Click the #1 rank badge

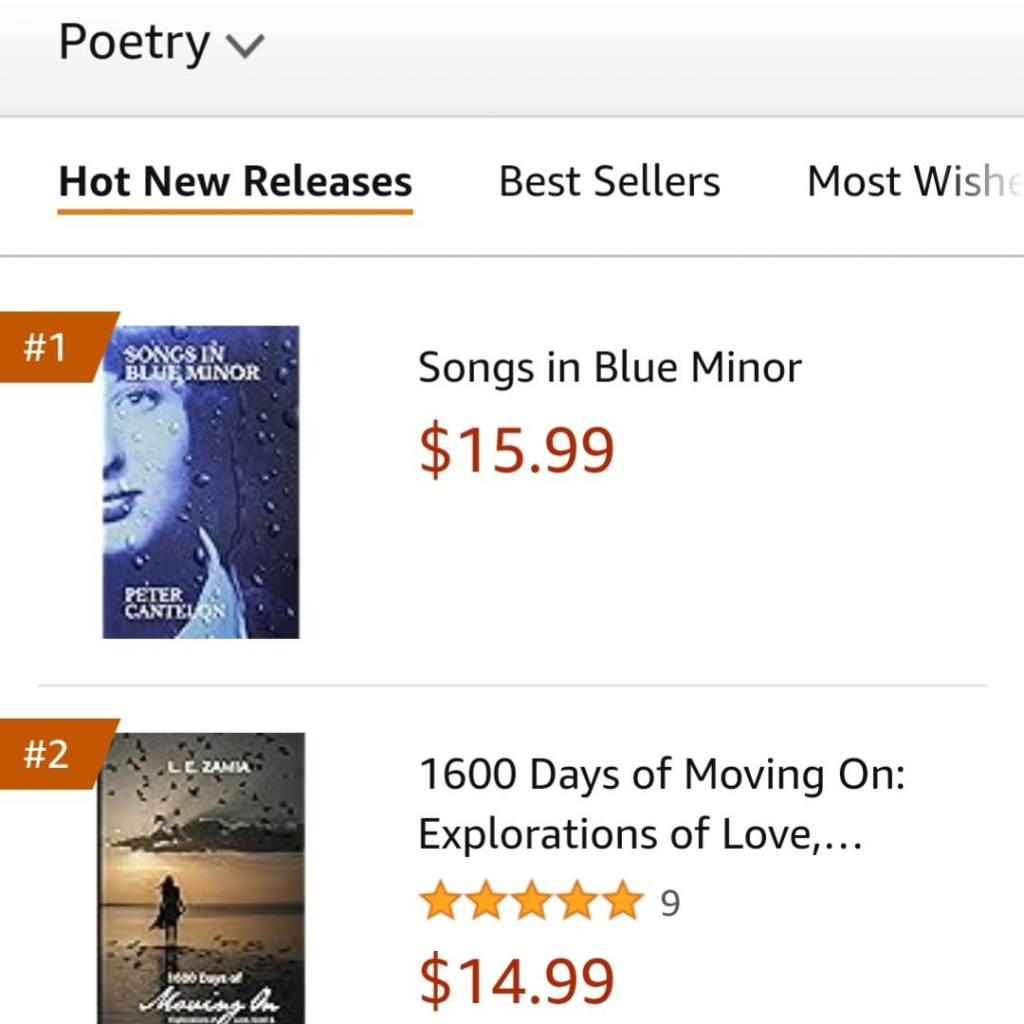46,348
